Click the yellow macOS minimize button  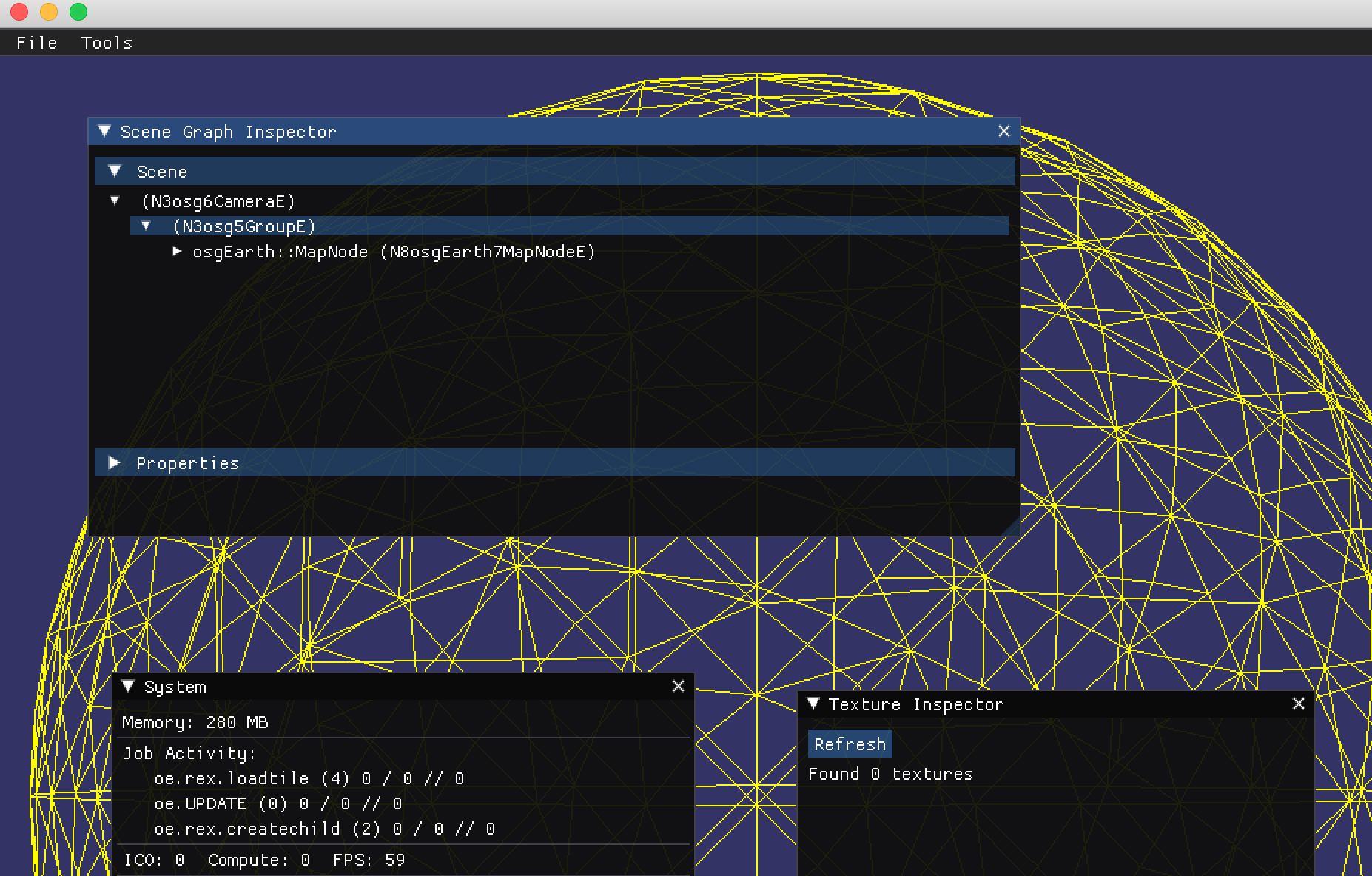49,12
